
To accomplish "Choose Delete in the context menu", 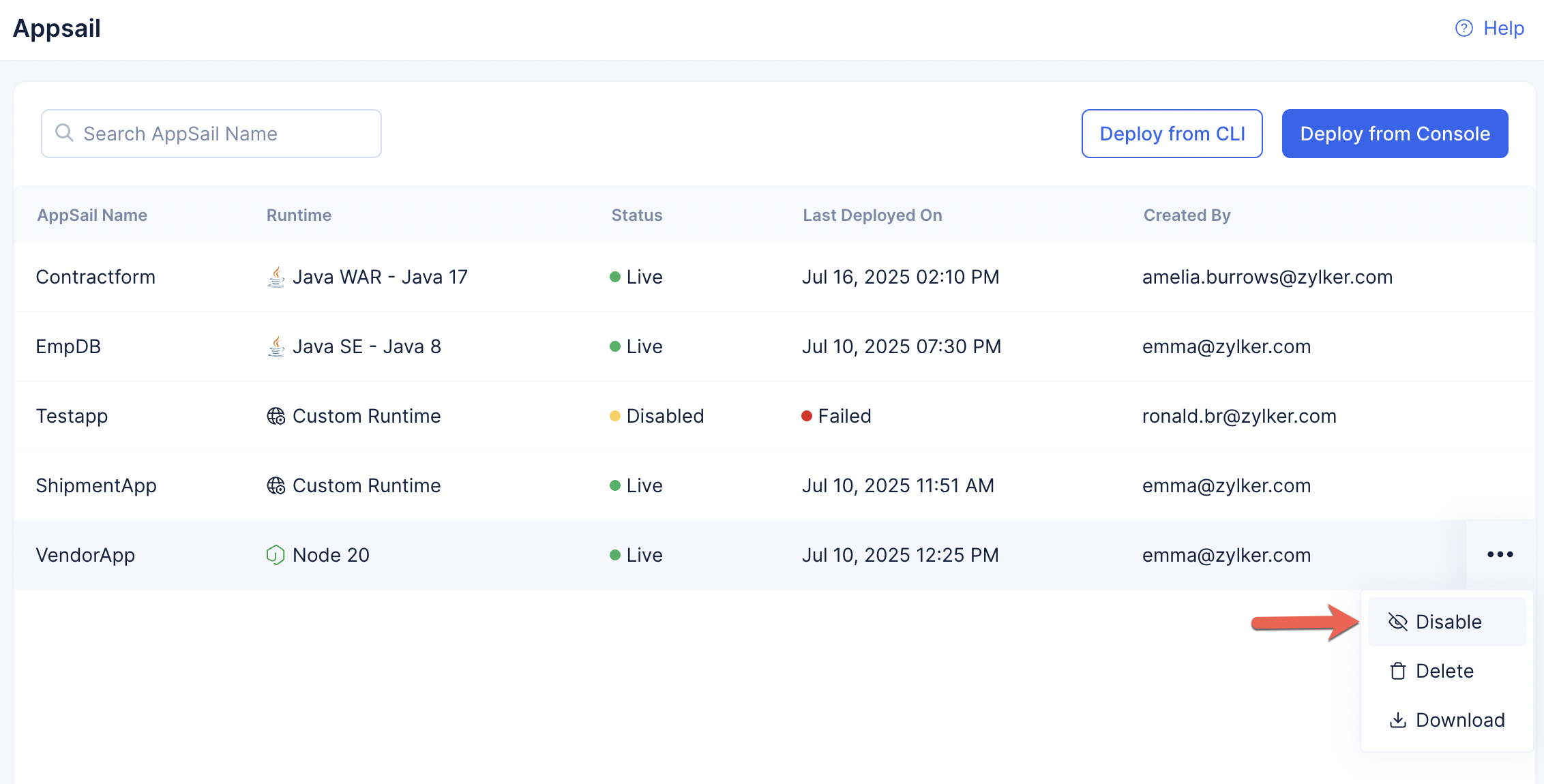I will (x=1444, y=671).
